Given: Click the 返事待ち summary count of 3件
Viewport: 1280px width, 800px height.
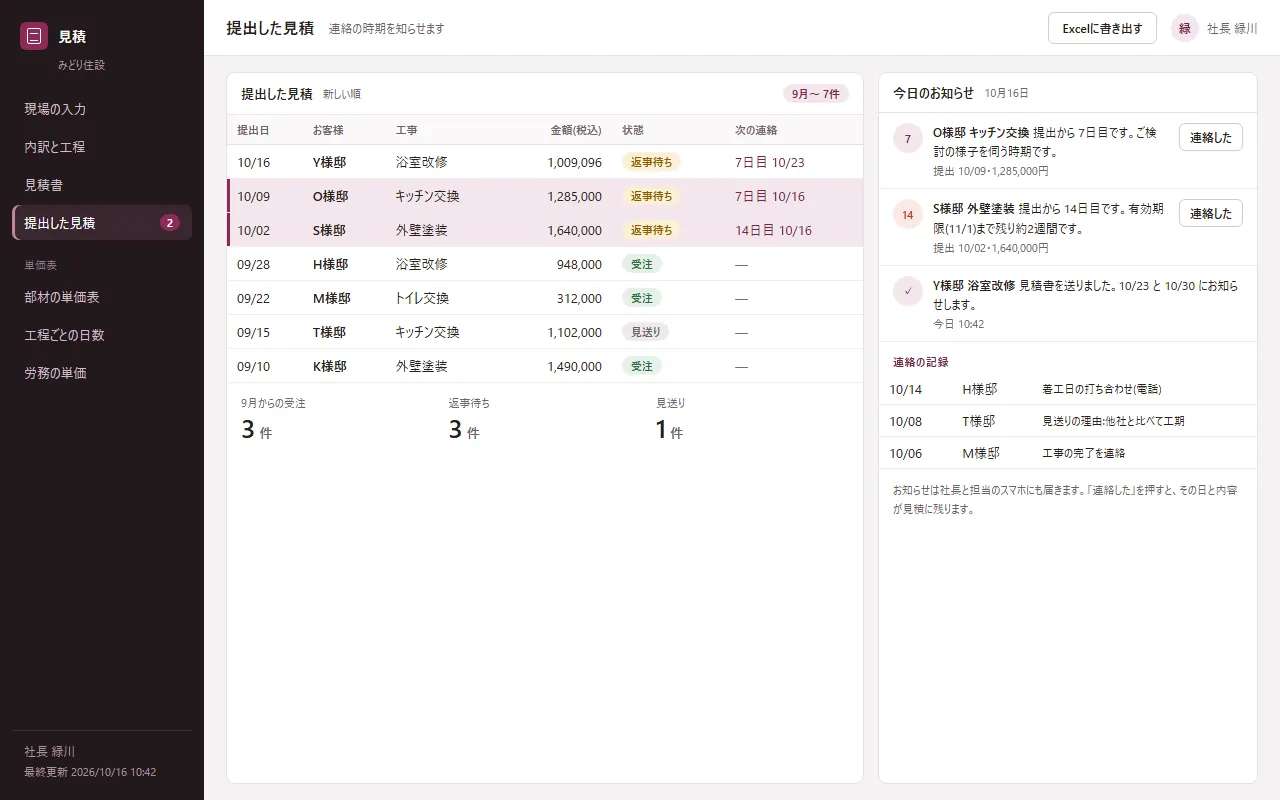Looking at the screenshot, I should point(464,430).
